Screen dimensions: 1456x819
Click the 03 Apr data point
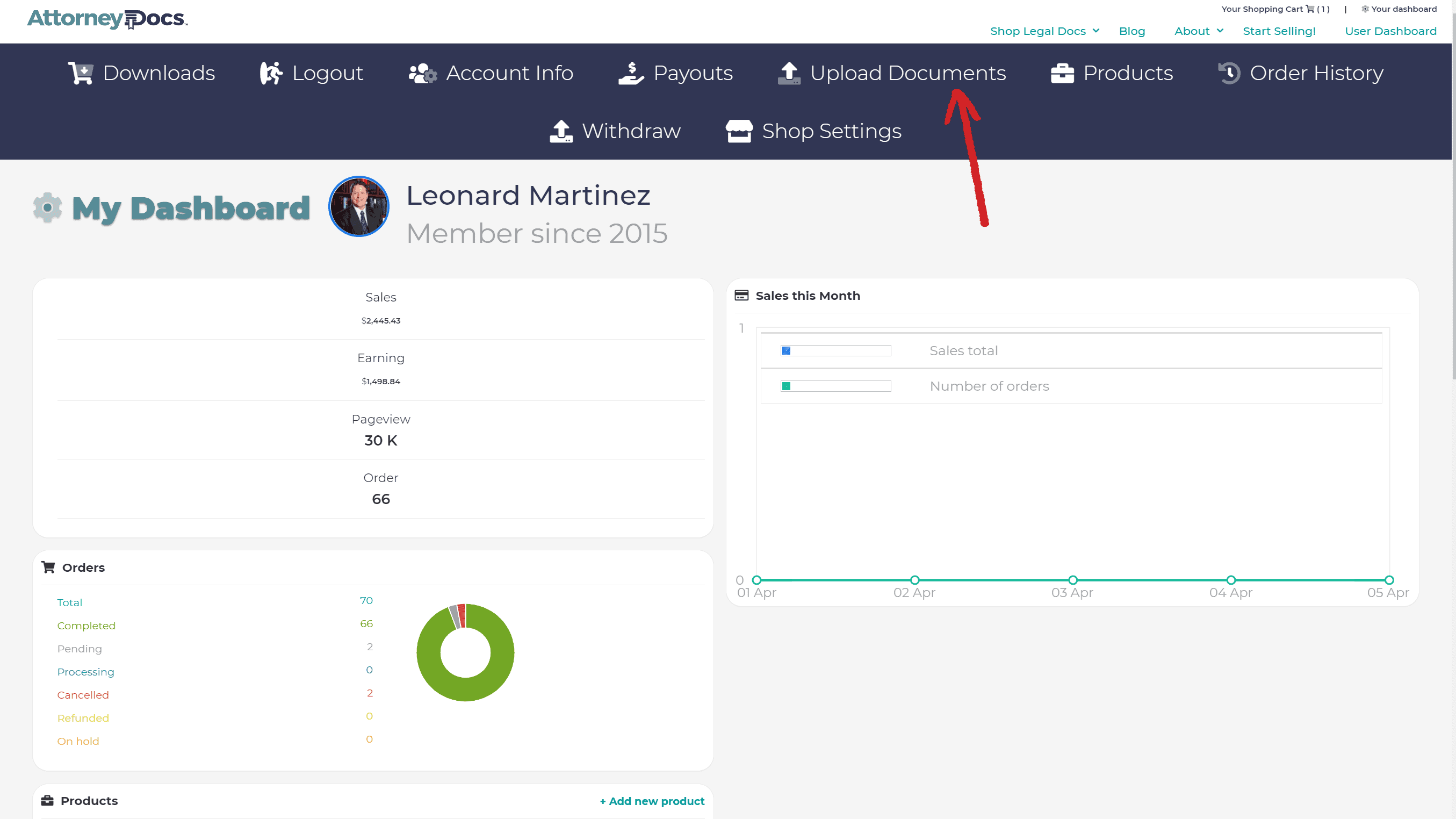pos(1073,580)
